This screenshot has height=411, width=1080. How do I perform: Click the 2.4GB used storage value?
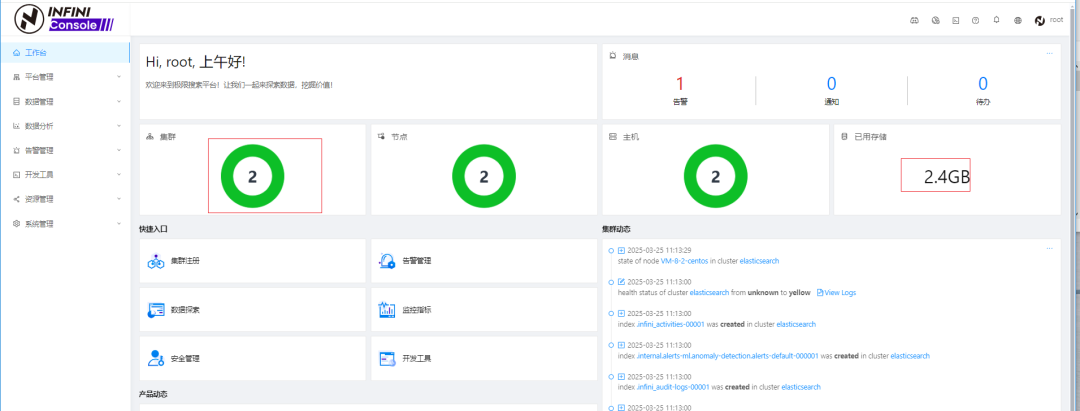coord(947,177)
